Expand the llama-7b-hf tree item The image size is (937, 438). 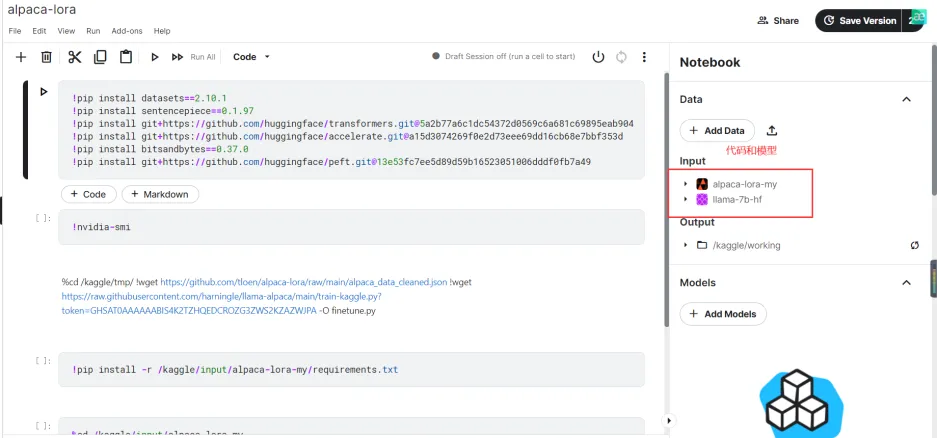(x=685, y=200)
